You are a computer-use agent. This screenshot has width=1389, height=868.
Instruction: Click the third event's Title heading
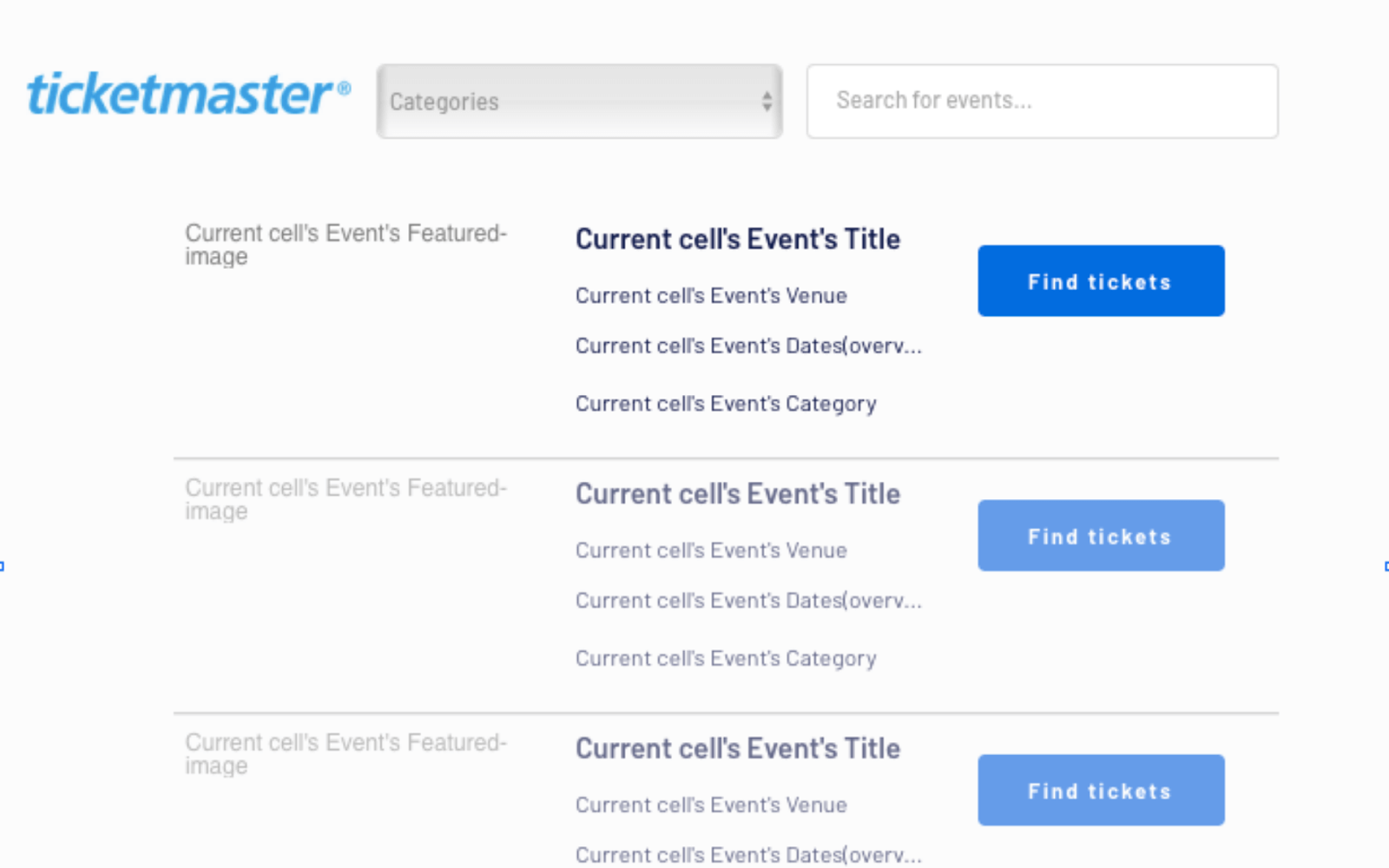[x=737, y=748]
